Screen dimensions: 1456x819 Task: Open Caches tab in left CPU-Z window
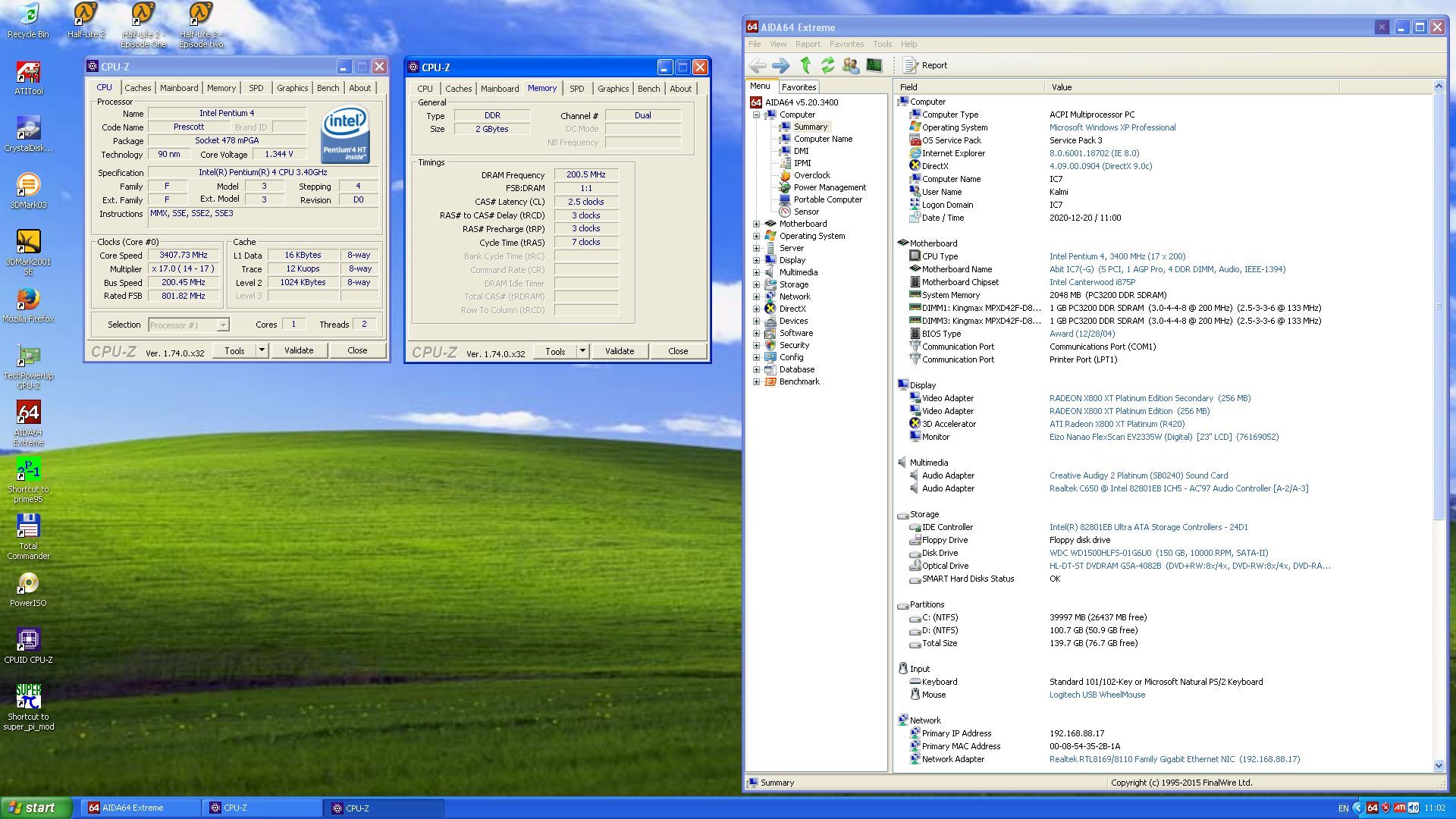(x=138, y=88)
